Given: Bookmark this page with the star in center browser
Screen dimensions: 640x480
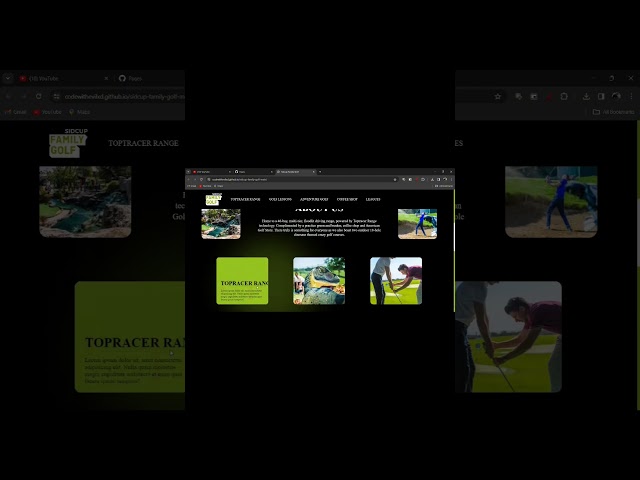Looking at the screenshot, I should (395, 180).
